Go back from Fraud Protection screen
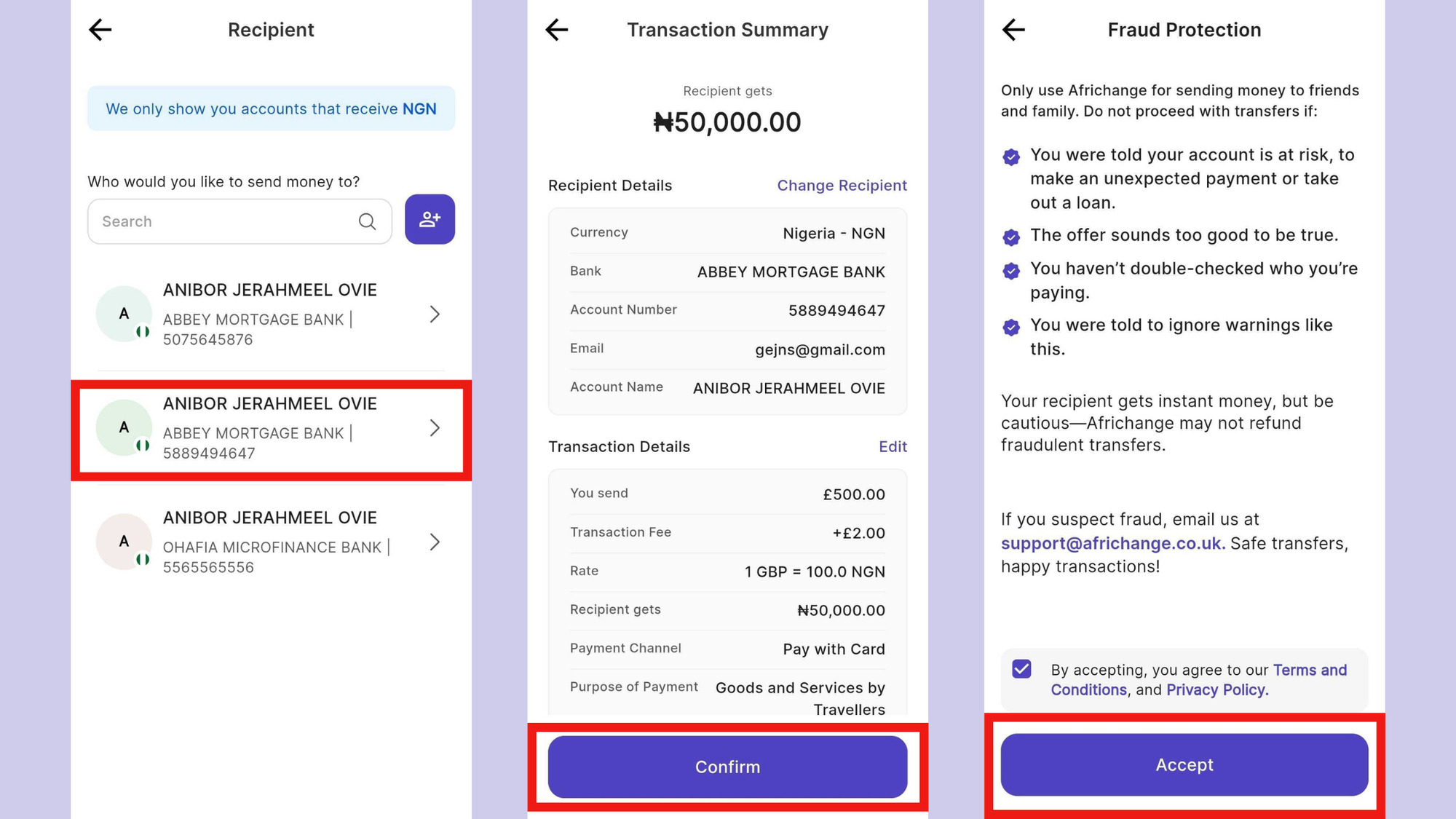Viewport: 1456px width, 819px height. click(1013, 30)
